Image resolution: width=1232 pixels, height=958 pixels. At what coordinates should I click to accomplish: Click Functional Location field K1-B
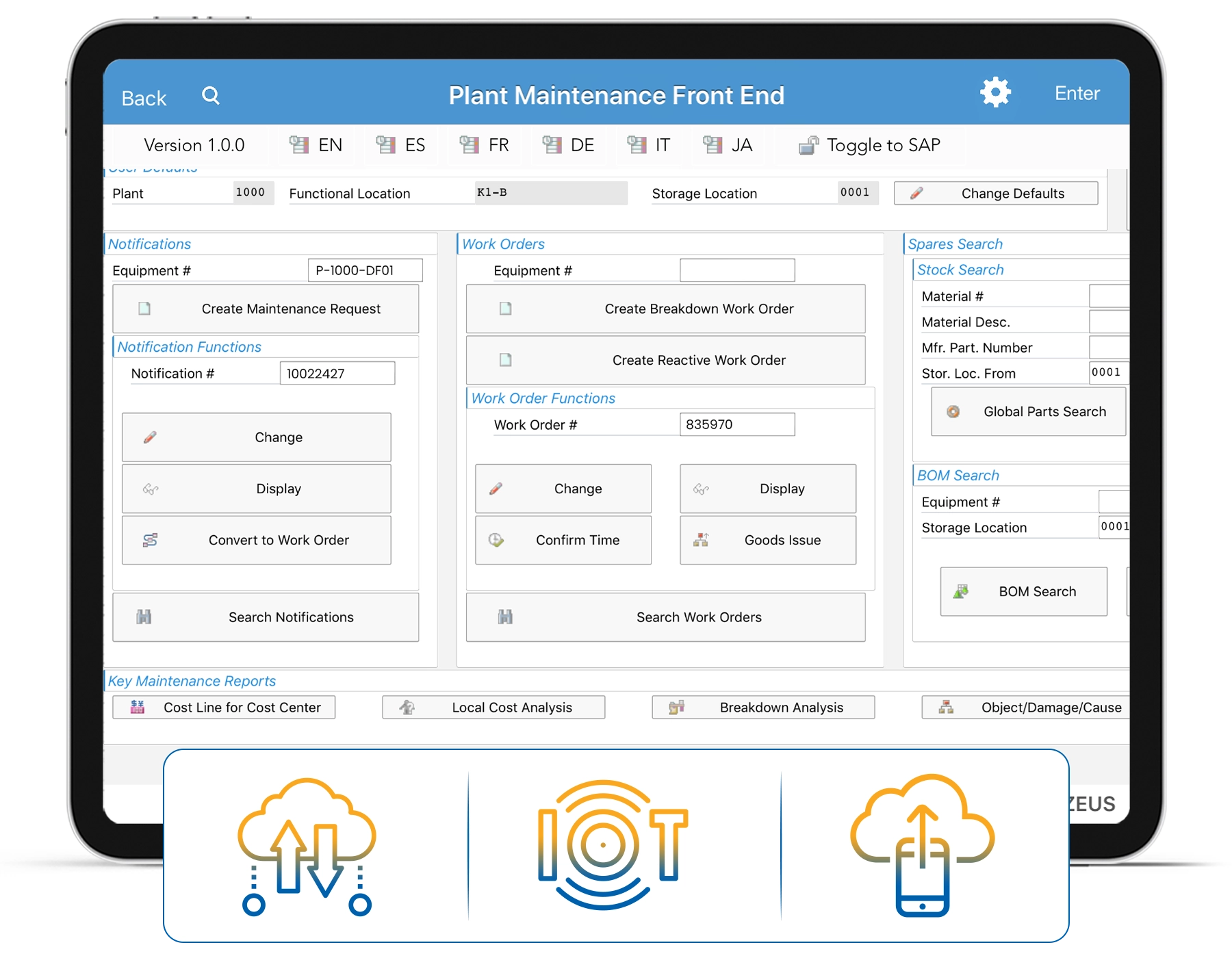point(551,193)
